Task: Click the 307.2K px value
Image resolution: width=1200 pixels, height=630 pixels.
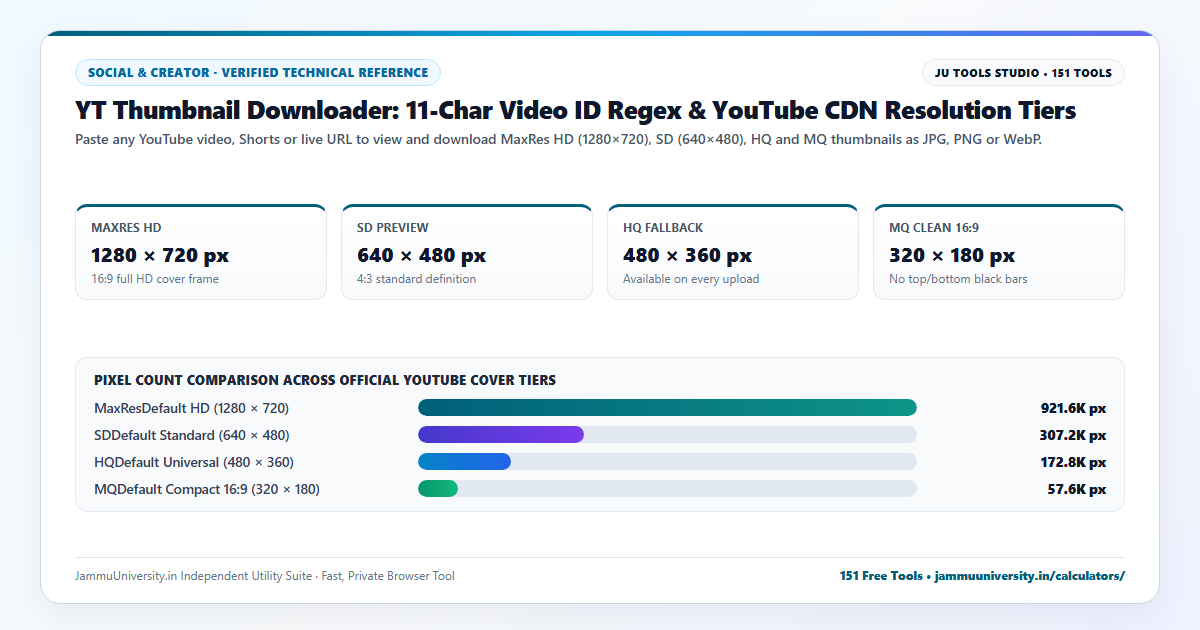Action: 1073,435
